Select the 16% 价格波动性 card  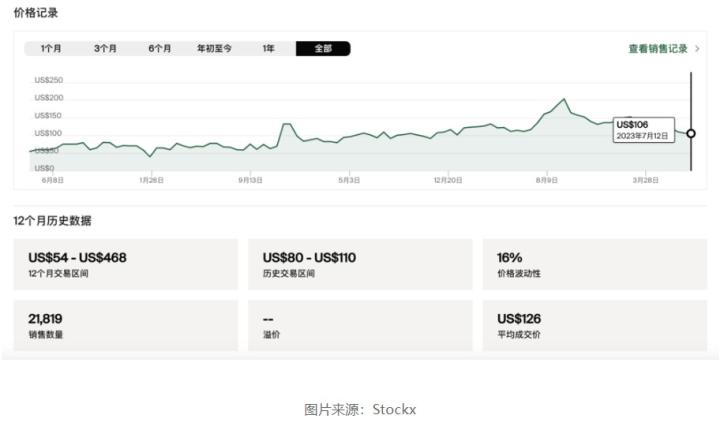pyautogui.click(x=594, y=264)
